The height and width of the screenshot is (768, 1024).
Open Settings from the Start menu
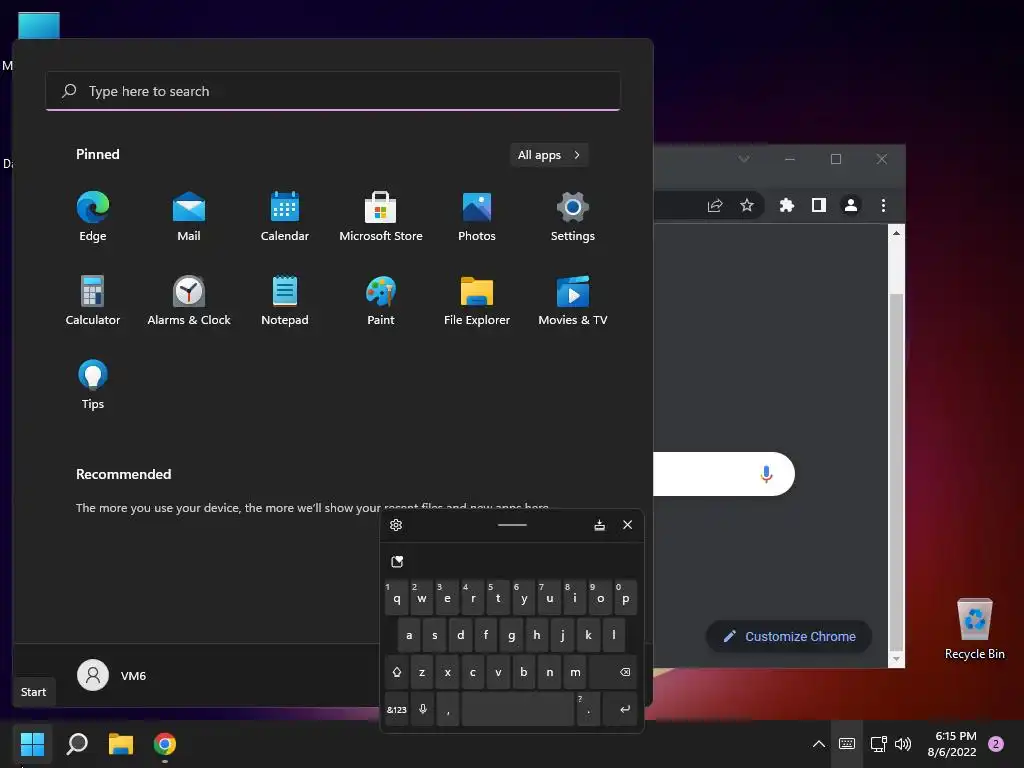click(x=573, y=216)
